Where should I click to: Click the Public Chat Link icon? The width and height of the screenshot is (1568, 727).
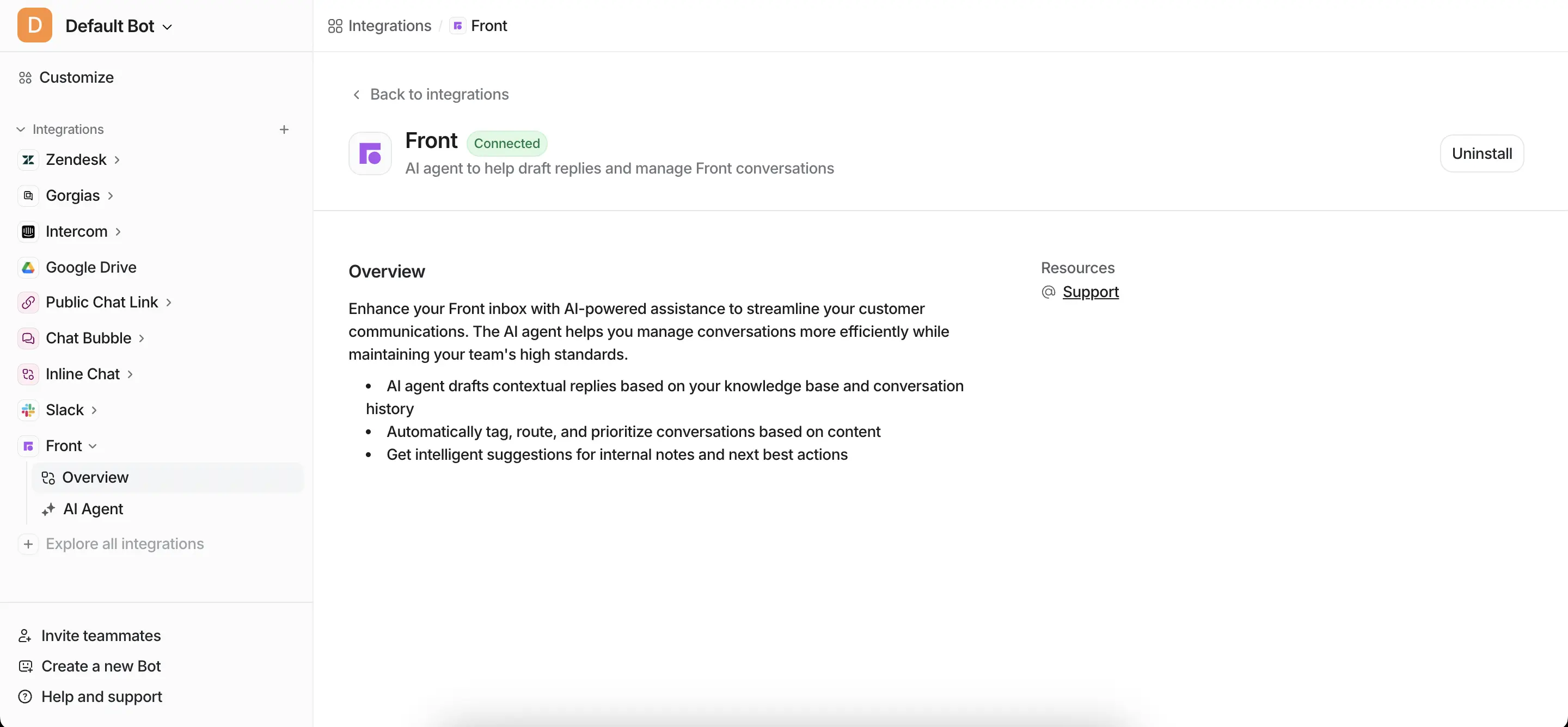28,303
